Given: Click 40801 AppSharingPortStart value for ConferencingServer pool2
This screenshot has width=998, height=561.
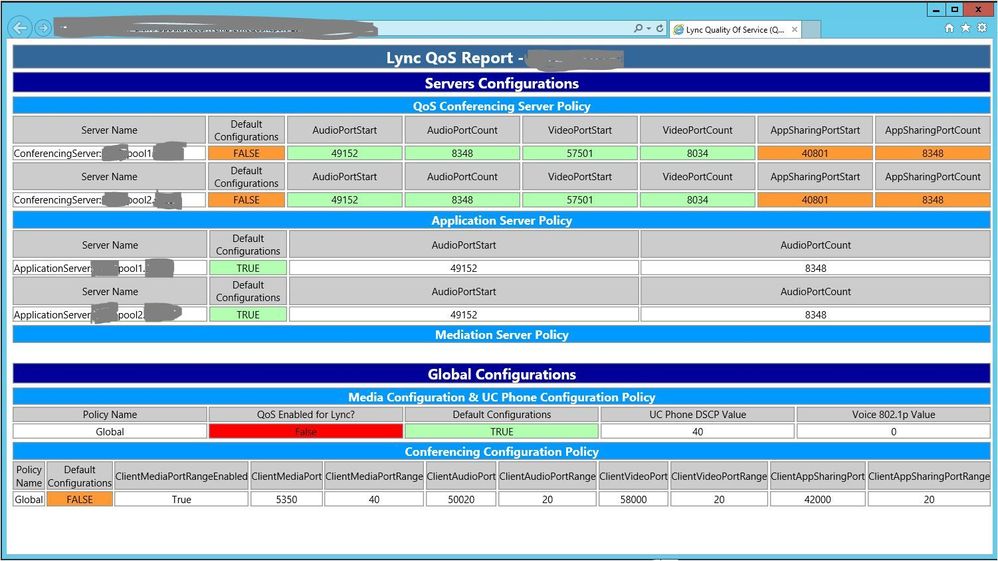Looking at the screenshot, I should (815, 199).
